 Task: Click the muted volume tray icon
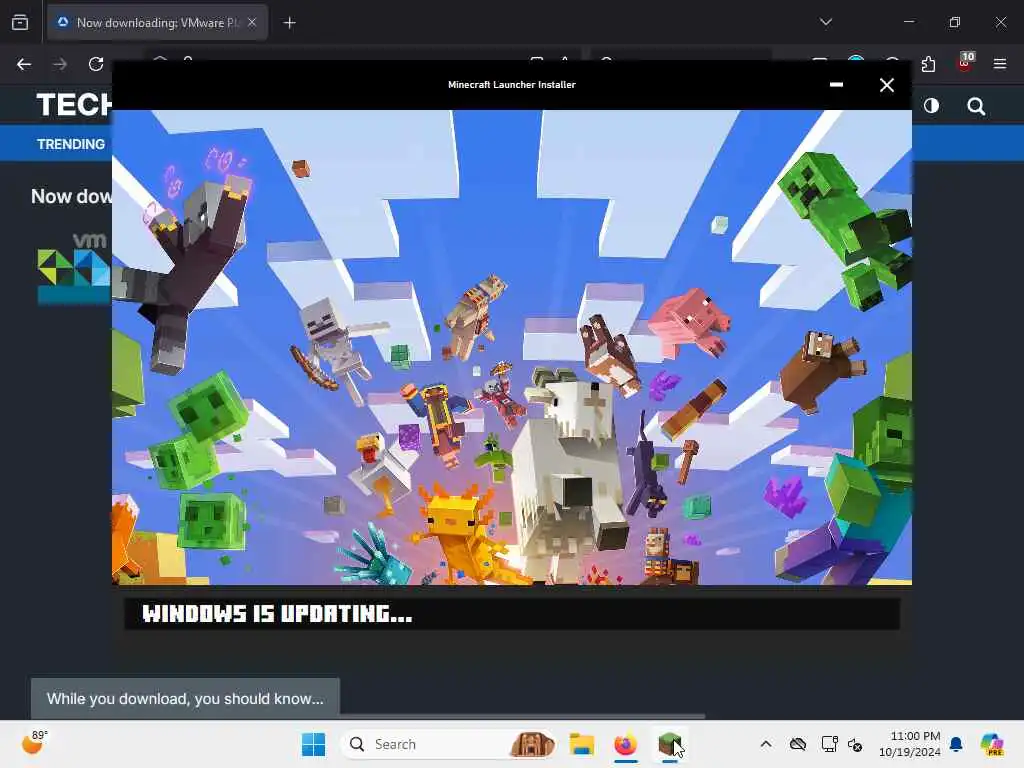[855, 744]
